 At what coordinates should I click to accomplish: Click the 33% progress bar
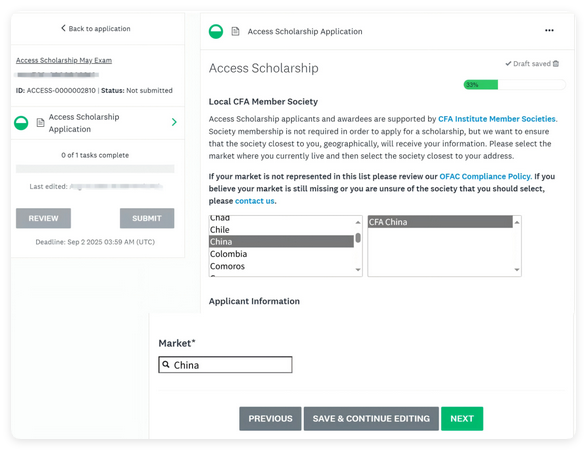pos(514,85)
